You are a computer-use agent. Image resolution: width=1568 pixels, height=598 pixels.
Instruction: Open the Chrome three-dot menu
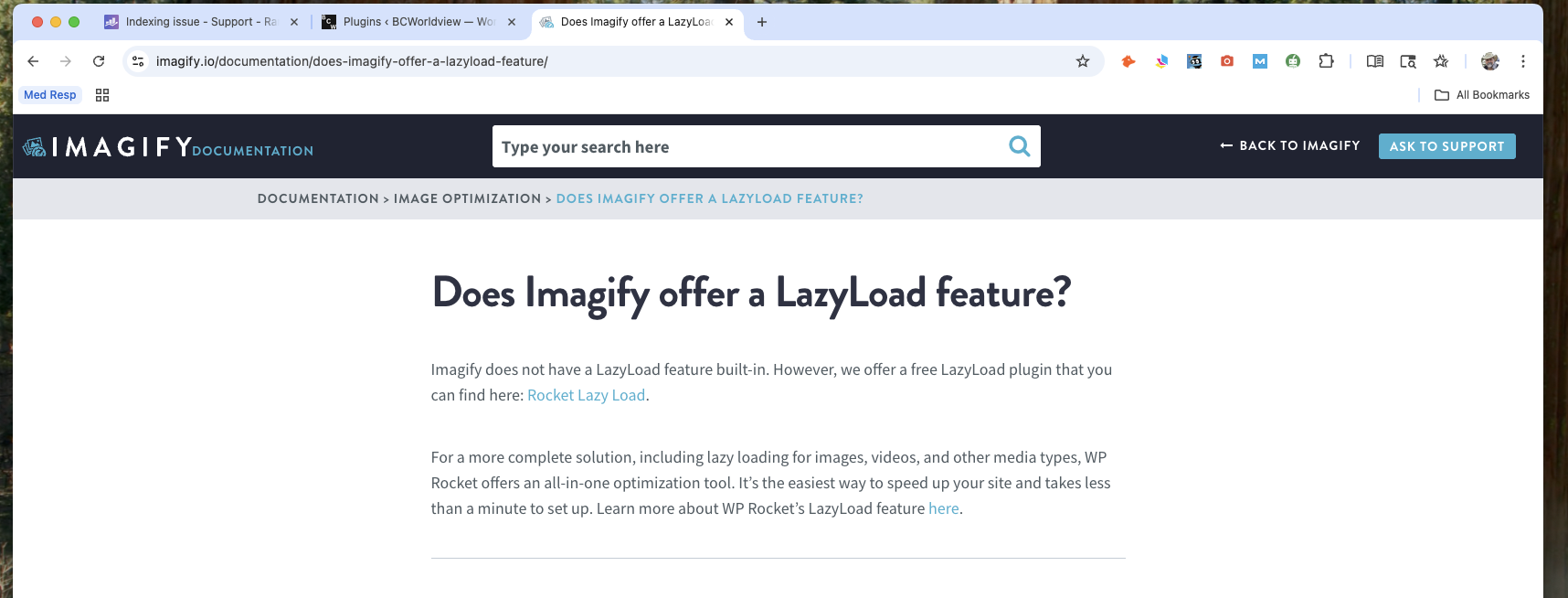coord(1522,61)
